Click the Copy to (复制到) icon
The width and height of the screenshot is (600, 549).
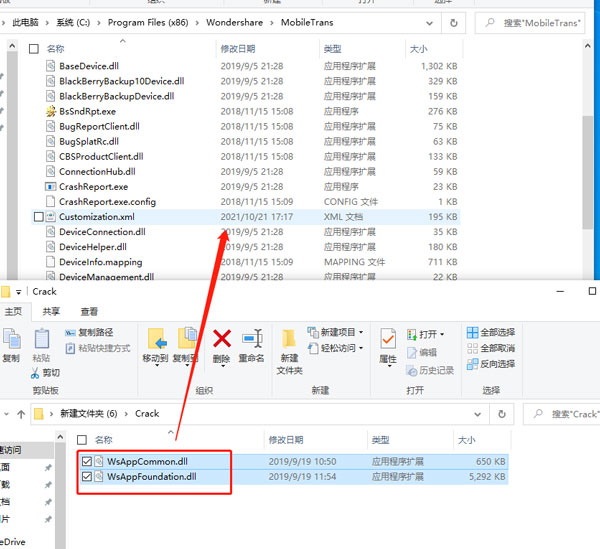coord(186,338)
